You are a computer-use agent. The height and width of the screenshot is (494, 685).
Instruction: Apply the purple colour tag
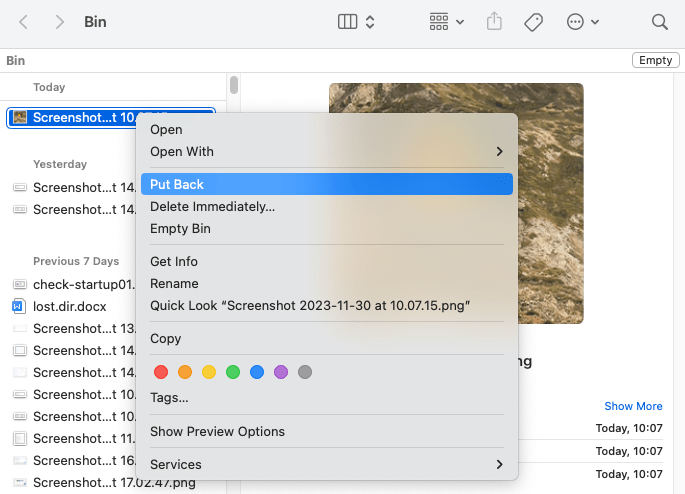[281, 372]
